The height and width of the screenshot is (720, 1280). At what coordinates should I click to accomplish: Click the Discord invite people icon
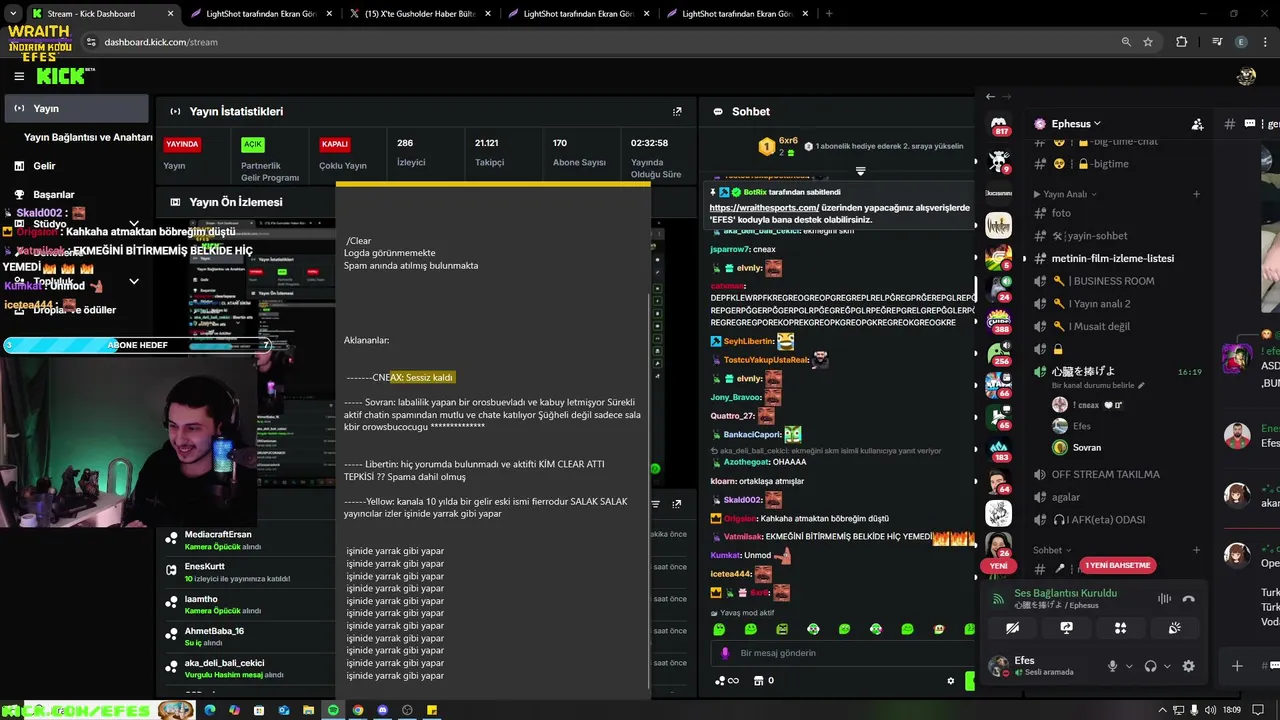(x=1197, y=124)
